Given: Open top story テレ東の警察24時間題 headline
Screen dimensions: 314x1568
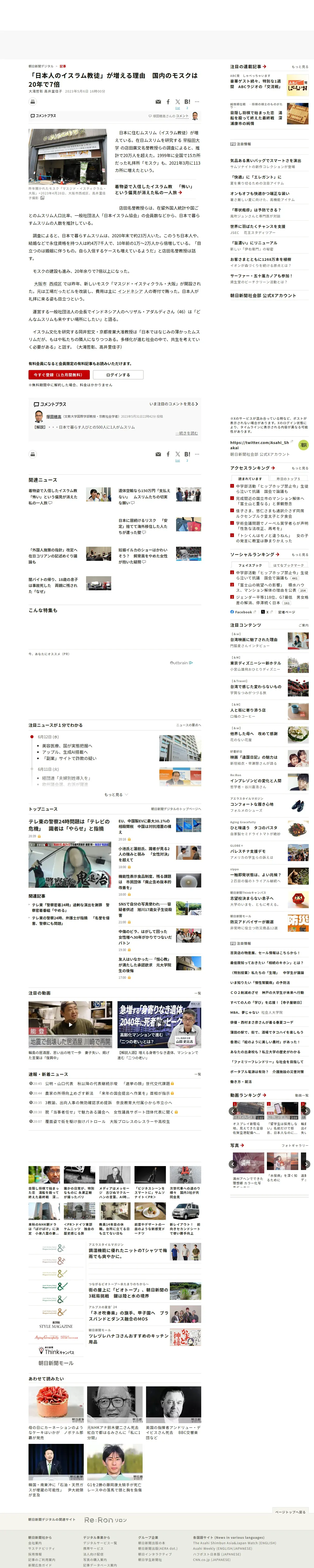Looking at the screenshot, I should pos(70,825).
